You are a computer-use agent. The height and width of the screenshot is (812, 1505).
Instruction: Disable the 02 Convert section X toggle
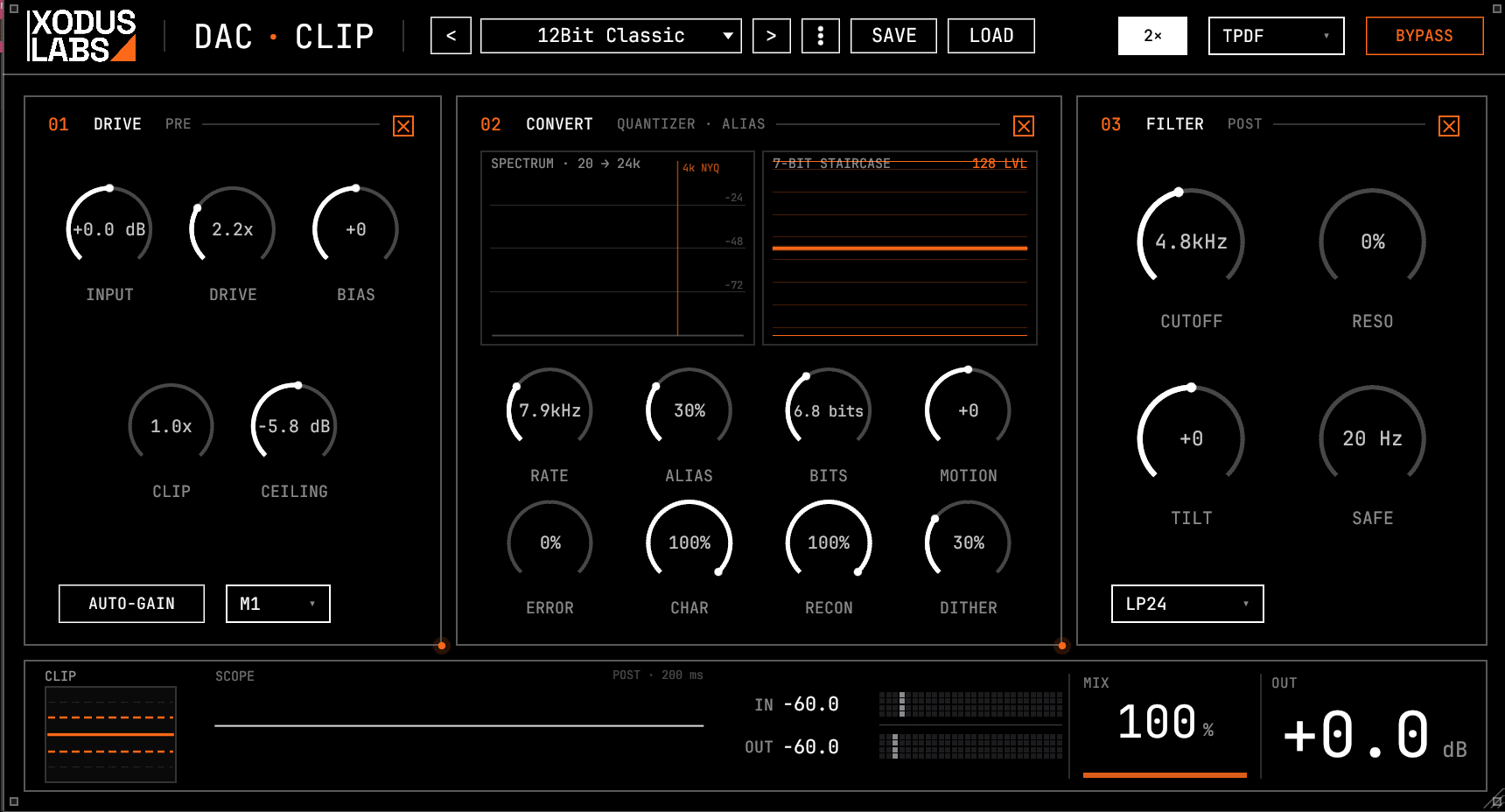(x=1023, y=126)
